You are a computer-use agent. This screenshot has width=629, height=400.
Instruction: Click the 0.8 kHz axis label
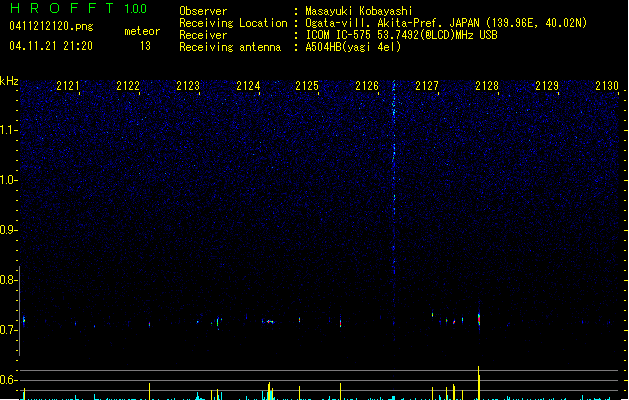tap(8, 280)
